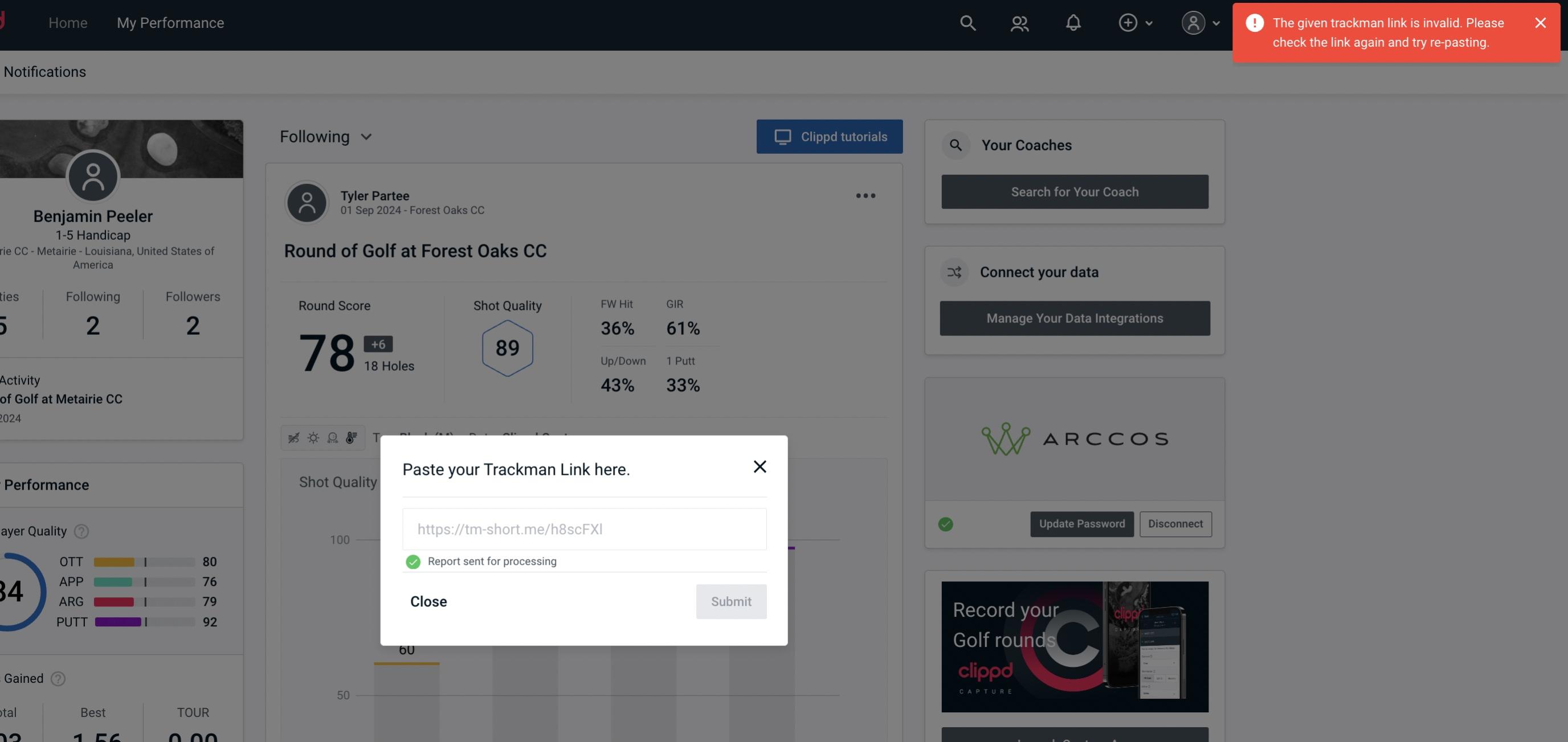
Task: Toggle the report sent for processing checkbox
Action: 412,561
